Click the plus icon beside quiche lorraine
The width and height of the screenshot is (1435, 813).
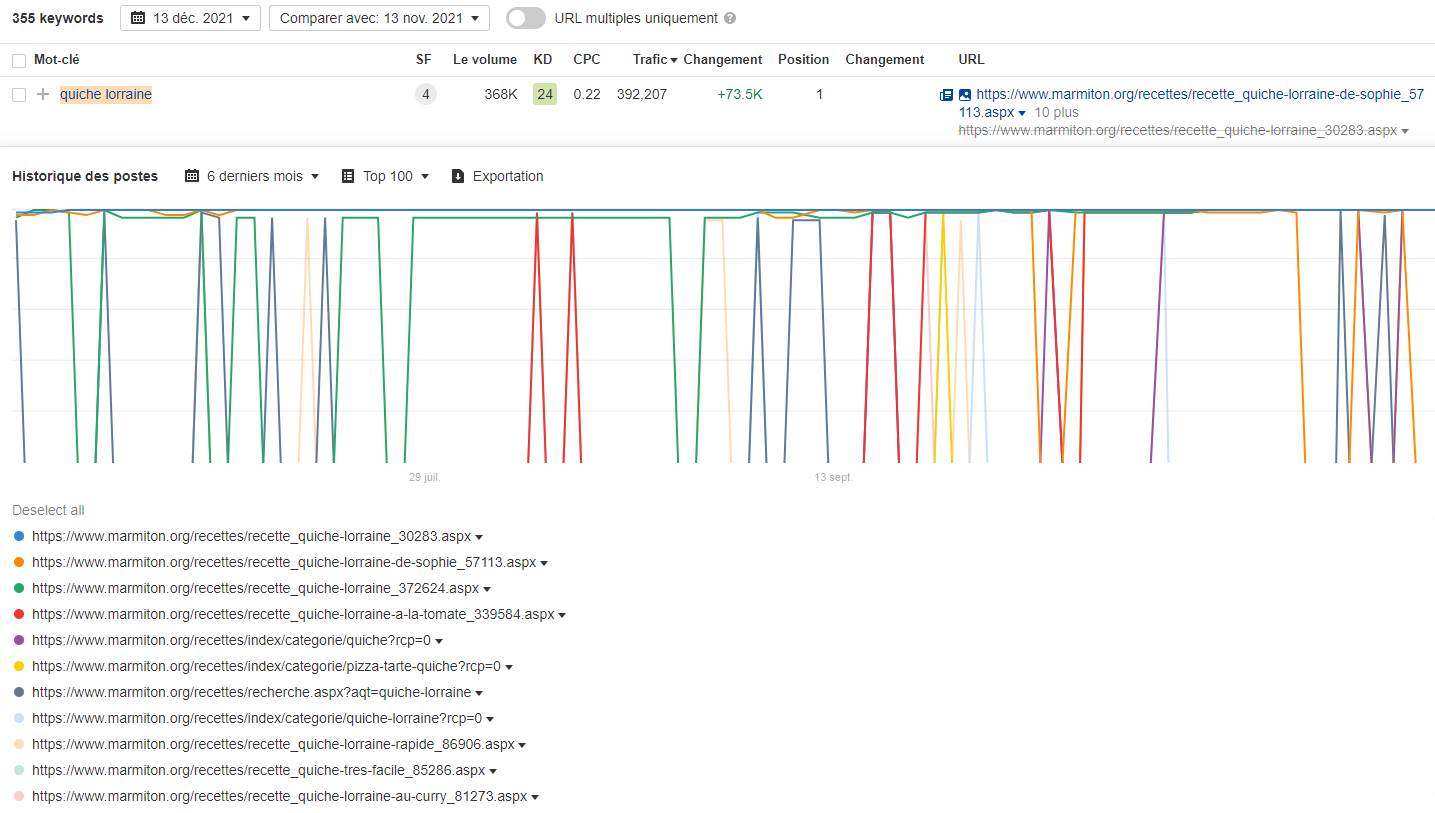point(43,95)
